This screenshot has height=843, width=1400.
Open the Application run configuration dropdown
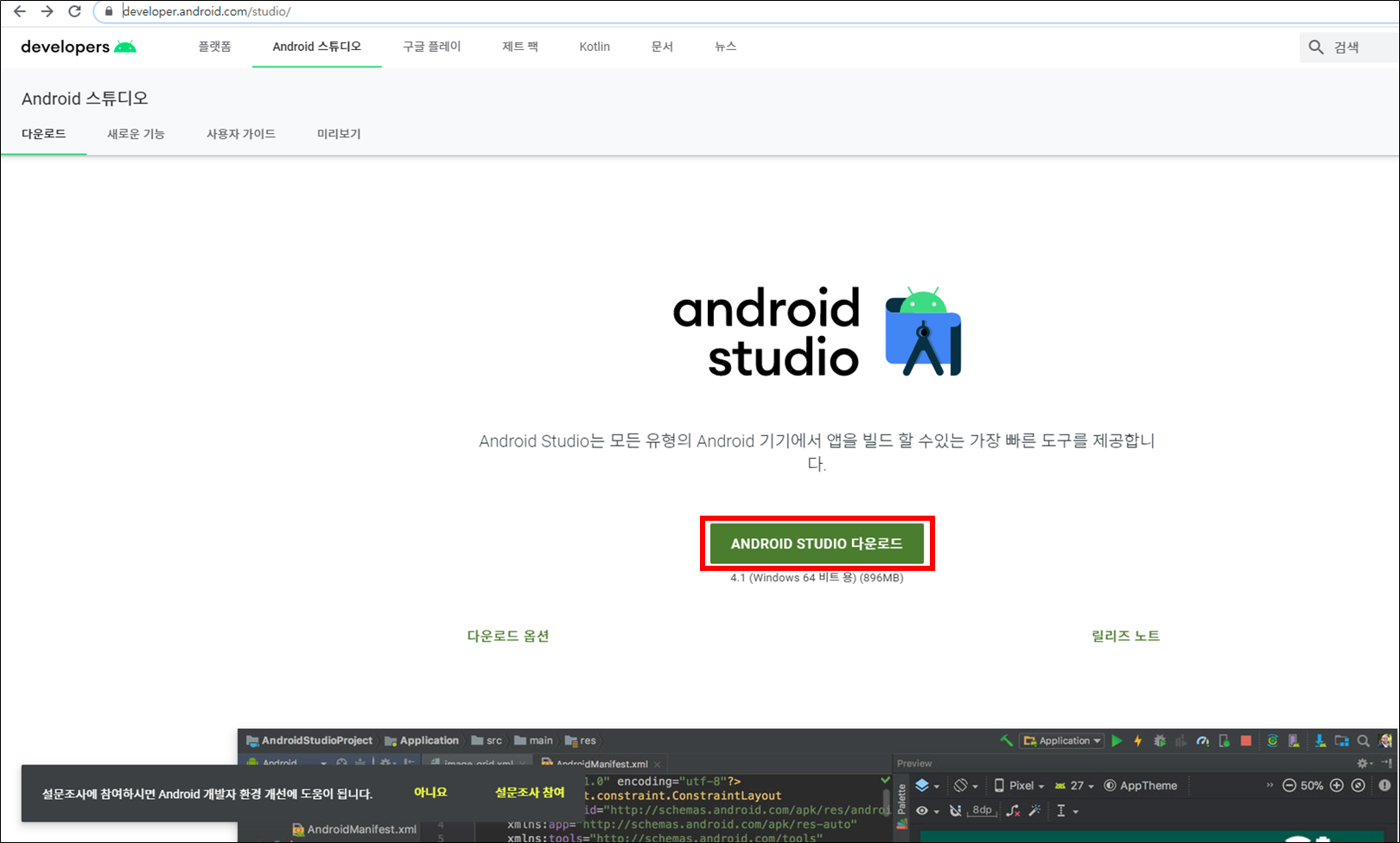(1063, 741)
